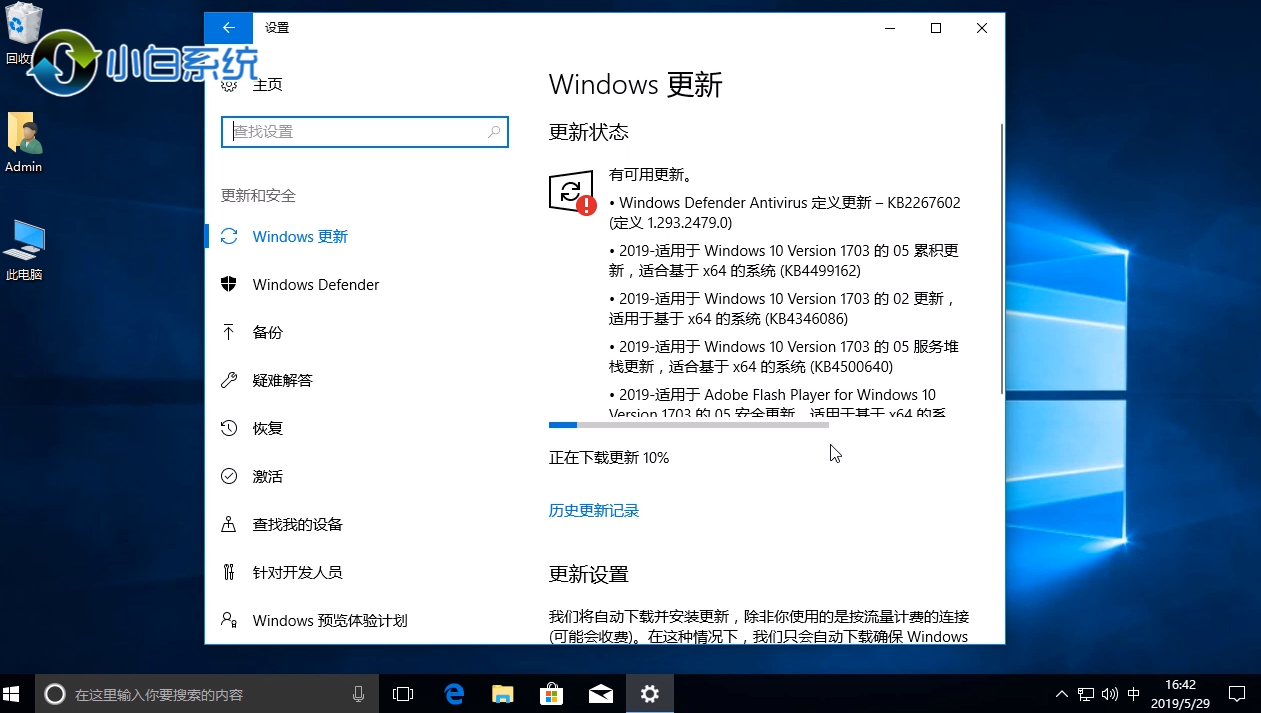Click the Windows Defender shield icon

[x=229, y=285]
